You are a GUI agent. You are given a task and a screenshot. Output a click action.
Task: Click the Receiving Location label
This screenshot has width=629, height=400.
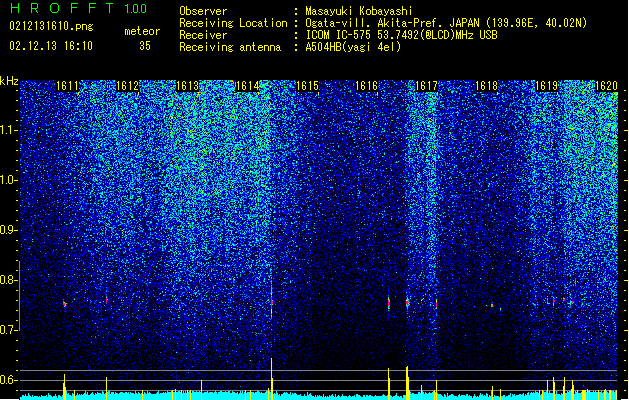[x=233, y=23]
